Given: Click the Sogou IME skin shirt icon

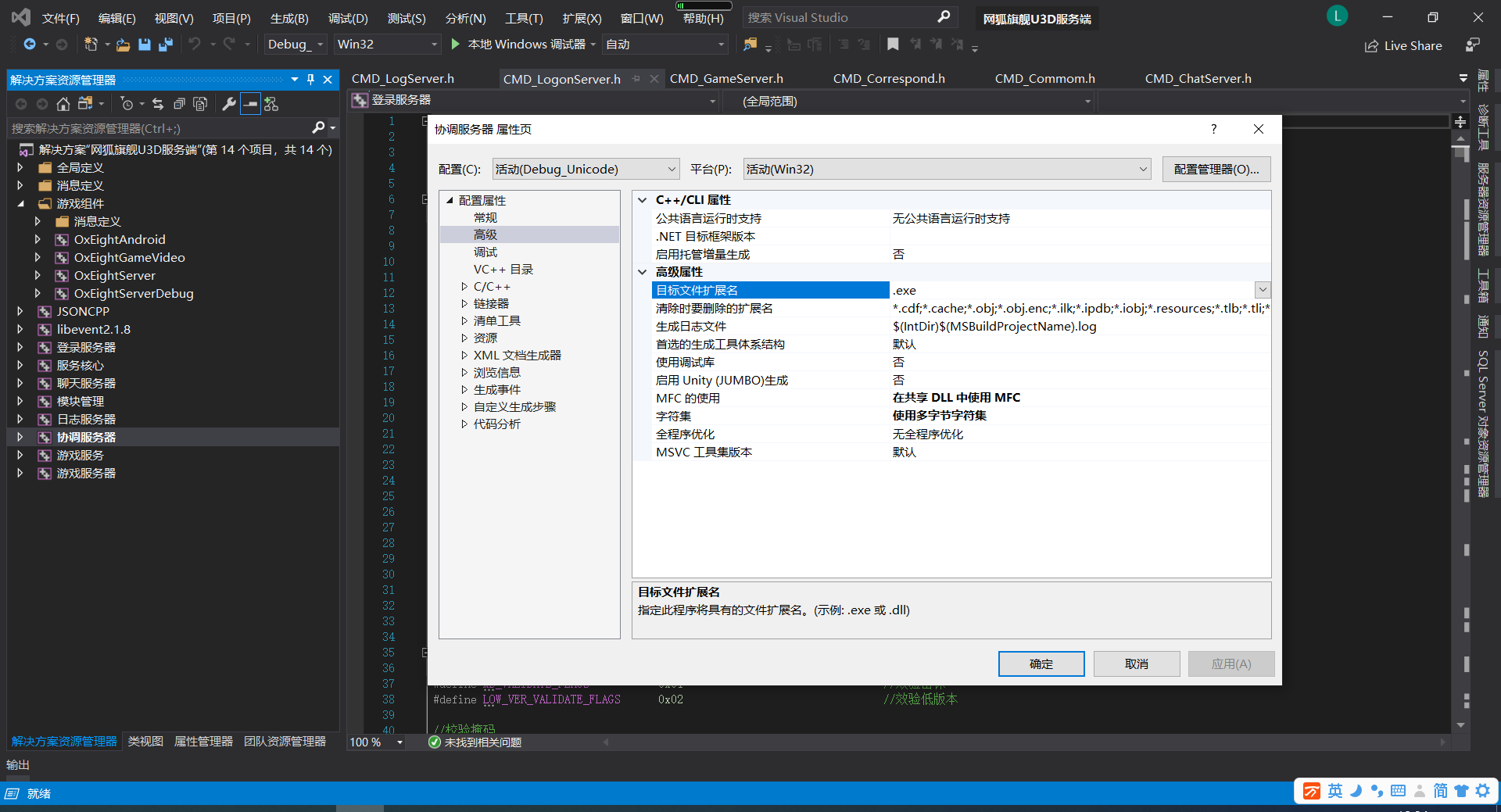Looking at the screenshot, I should point(1461,791).
